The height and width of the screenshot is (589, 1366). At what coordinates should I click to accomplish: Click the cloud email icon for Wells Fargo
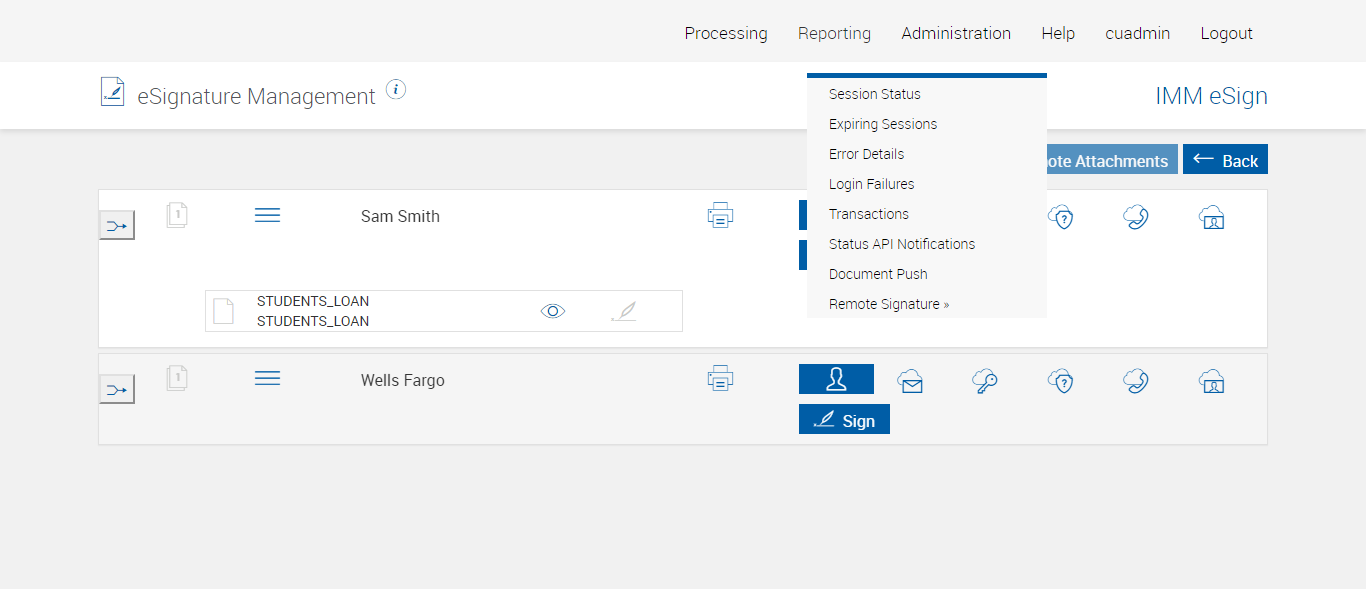point(910,381)
